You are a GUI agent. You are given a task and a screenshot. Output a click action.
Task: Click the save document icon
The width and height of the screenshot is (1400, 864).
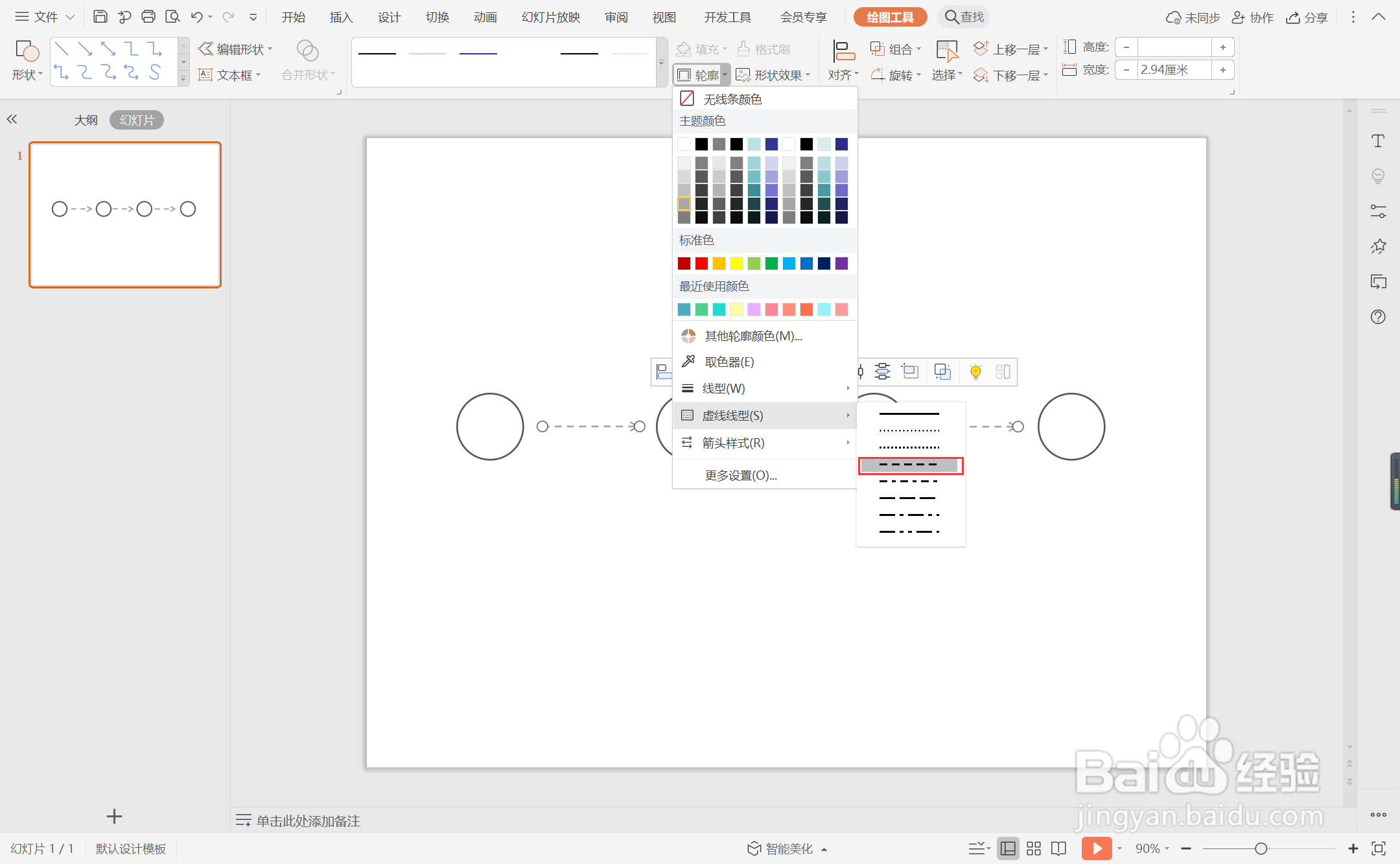(x=100, y=17)
